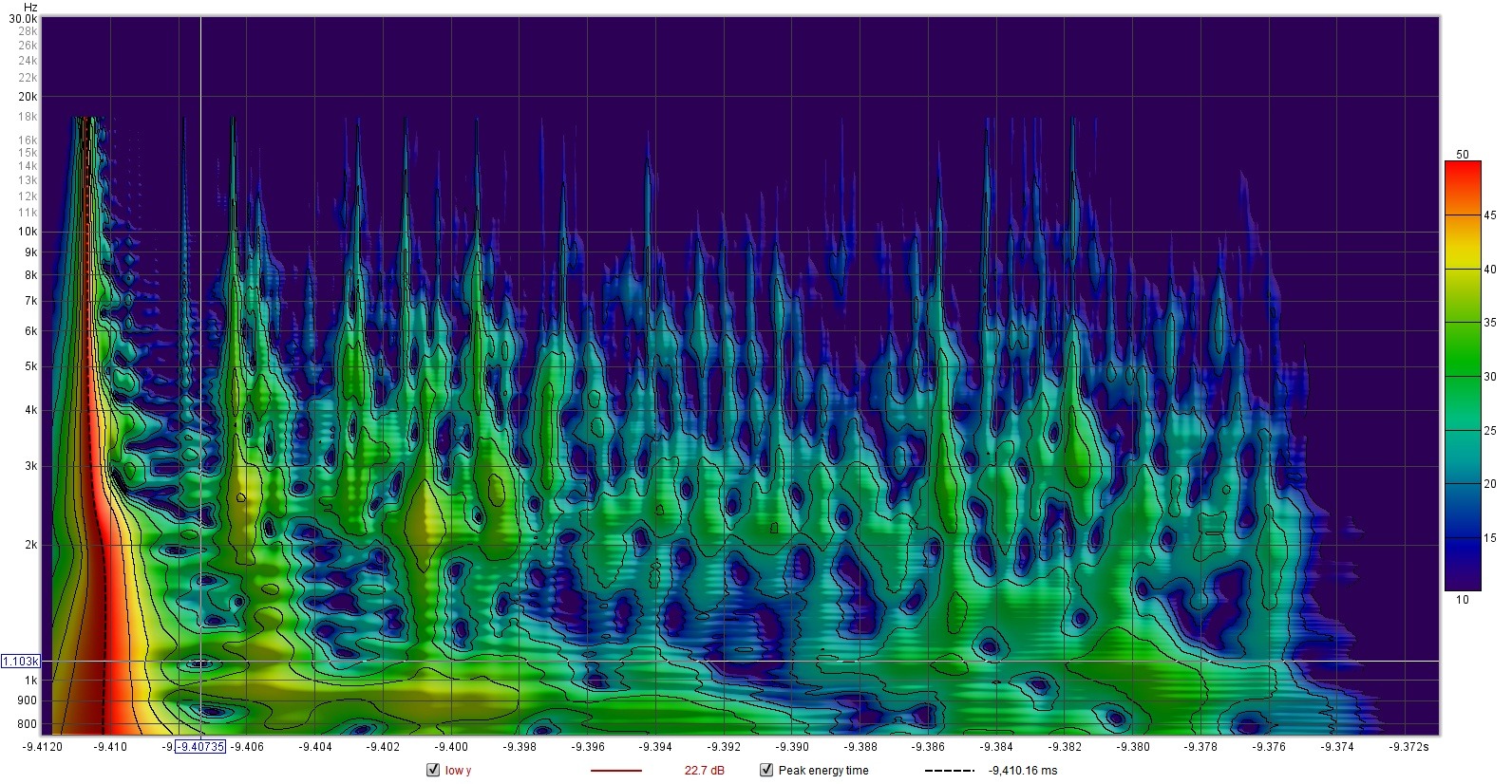Click the 40 tick on the dB scale
The width and height of the screenshot is (1512, 784).
coord(1490,270)
